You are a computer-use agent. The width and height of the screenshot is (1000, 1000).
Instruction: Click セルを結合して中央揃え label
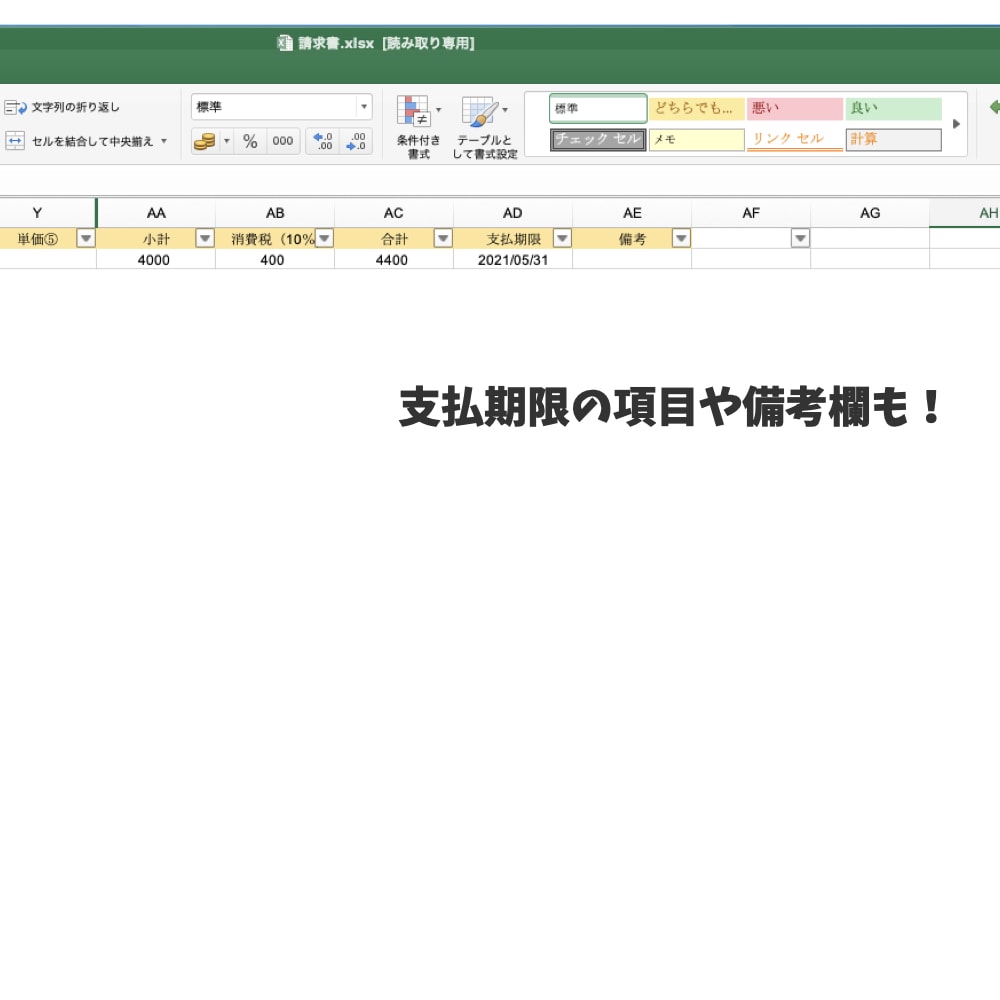[x=92, y=141]
